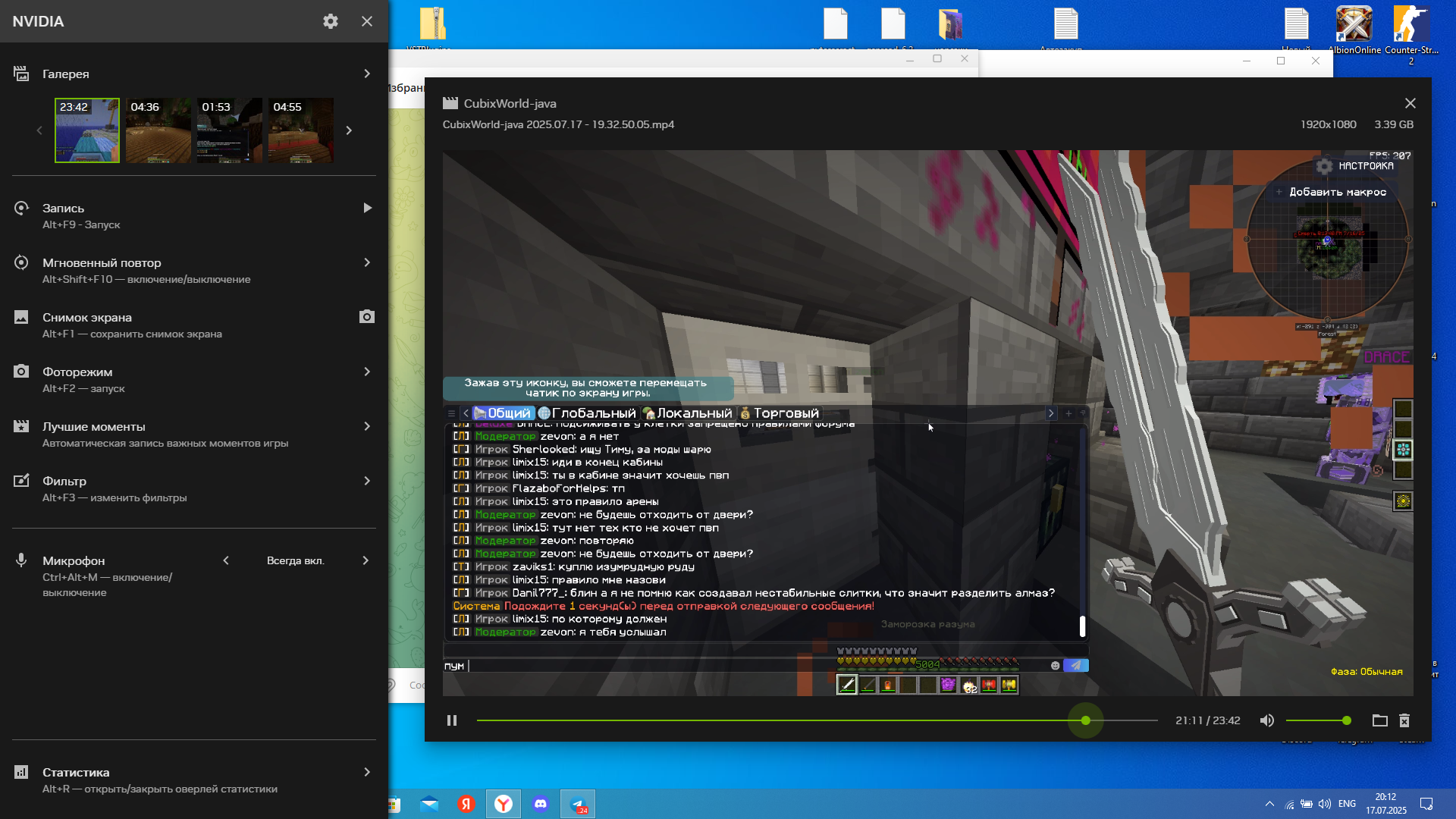Select AlbionOnline desktop shortcut
Viewport: 1456px width, 819px height.
coord(1354,30)
